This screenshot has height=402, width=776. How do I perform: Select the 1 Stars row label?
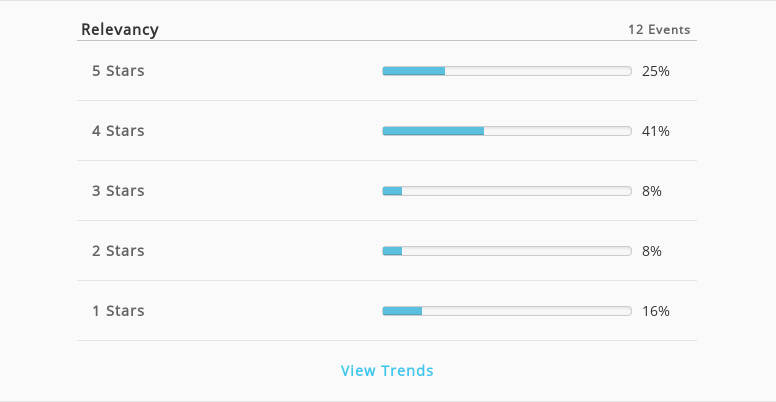tap(118, 310)
